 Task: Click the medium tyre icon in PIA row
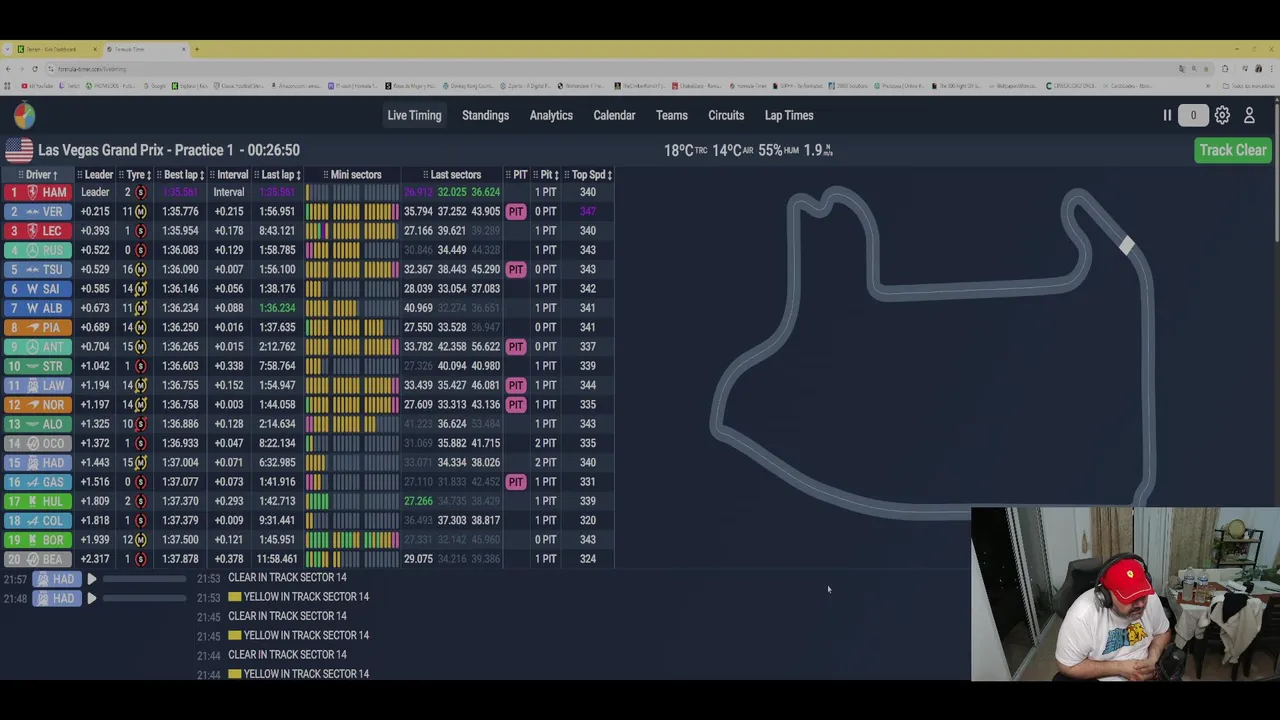coord(141,327)
